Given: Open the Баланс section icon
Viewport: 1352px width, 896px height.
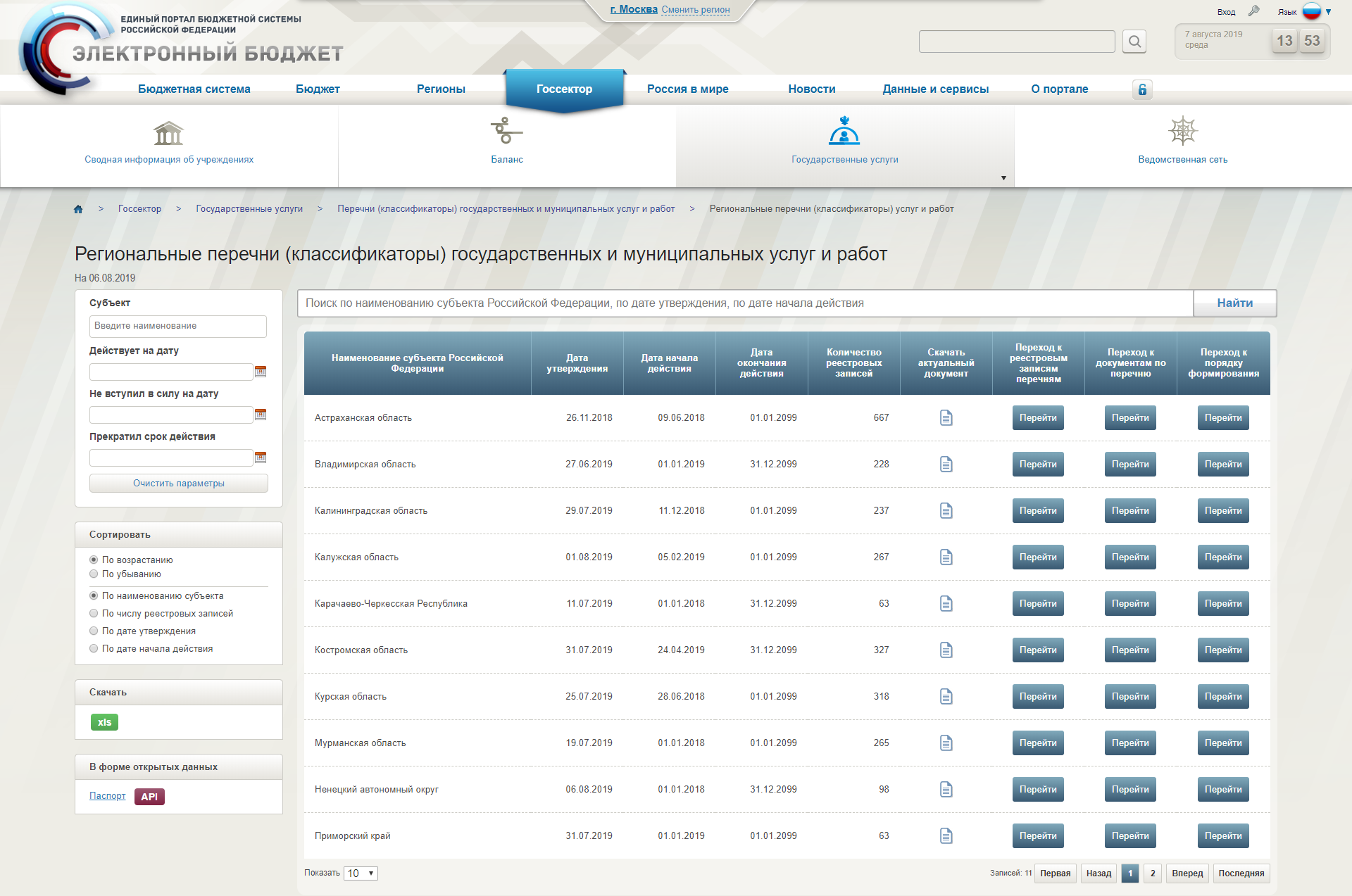Looking at the screenshot, I should coord(506,132).
